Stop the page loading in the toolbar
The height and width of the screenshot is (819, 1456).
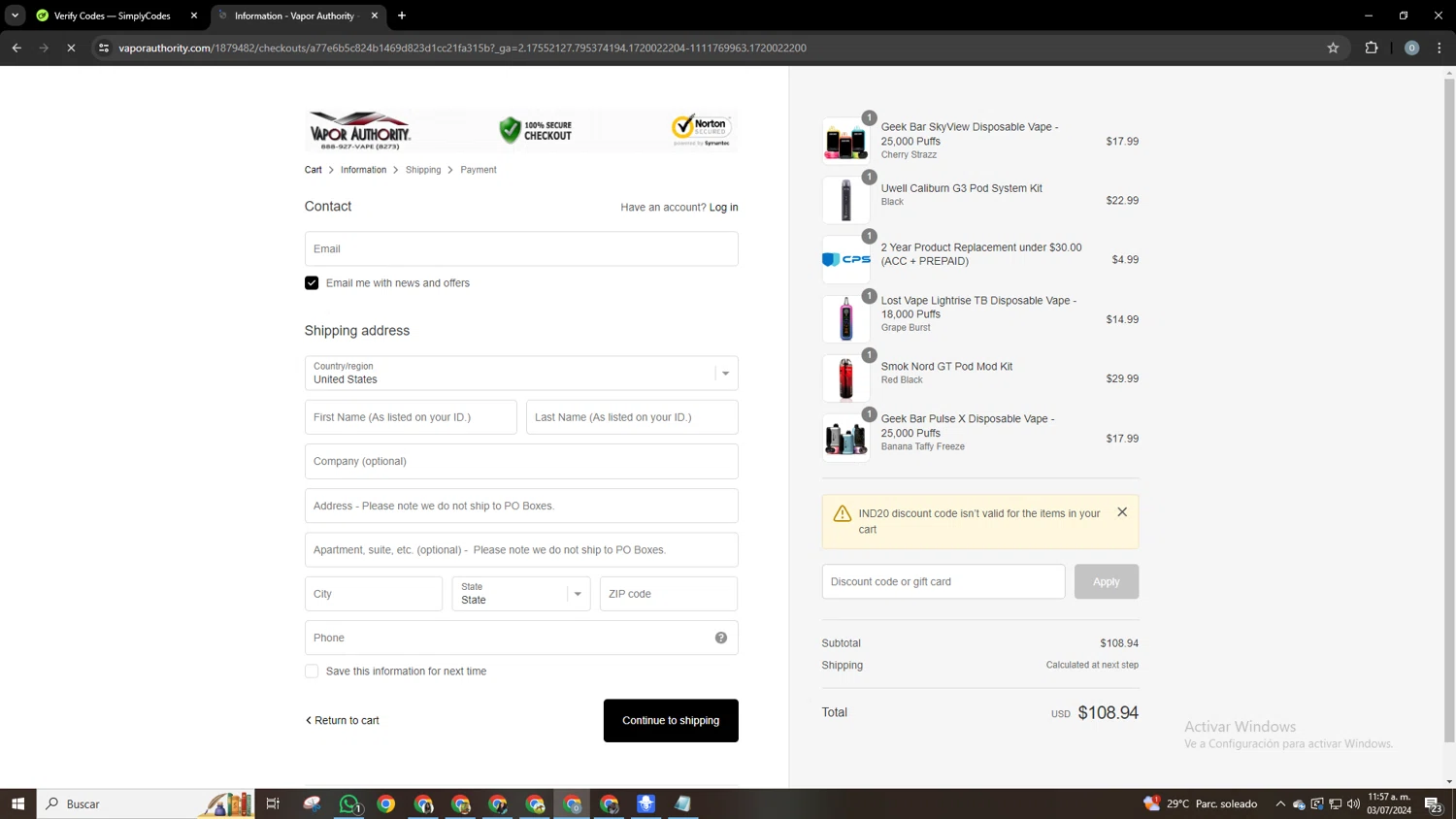pos(71,48)
